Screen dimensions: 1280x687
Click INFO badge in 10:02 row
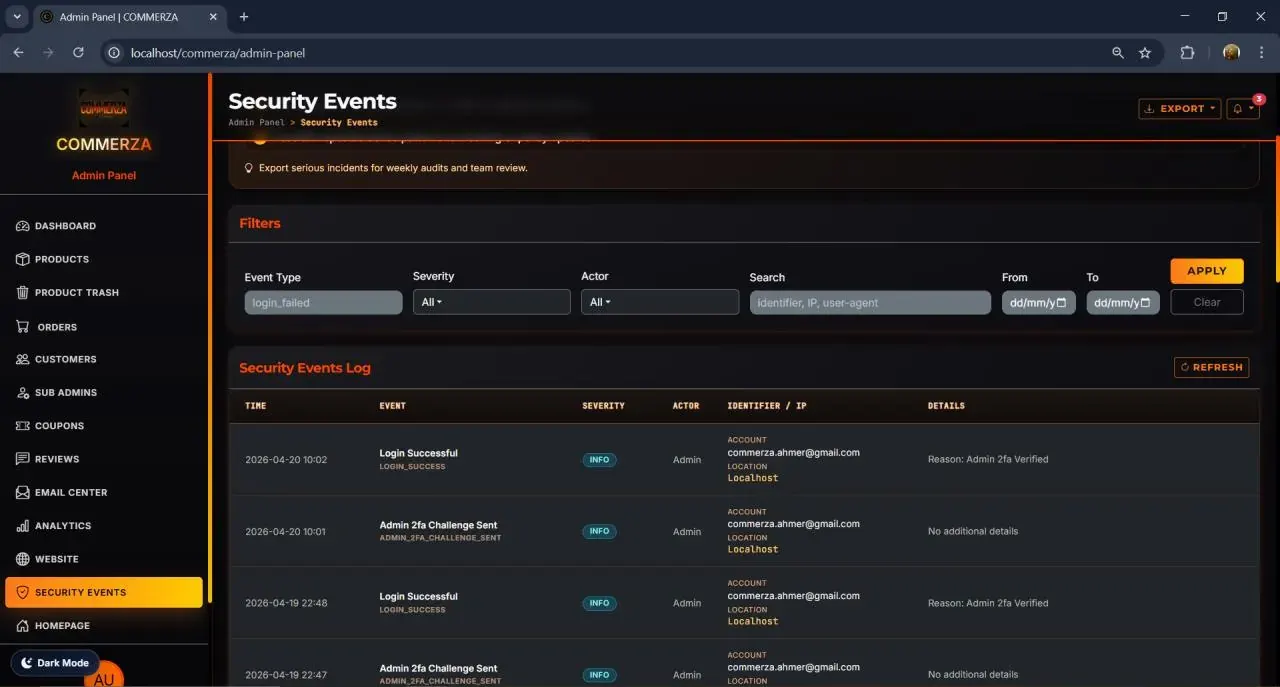(599, 460)
